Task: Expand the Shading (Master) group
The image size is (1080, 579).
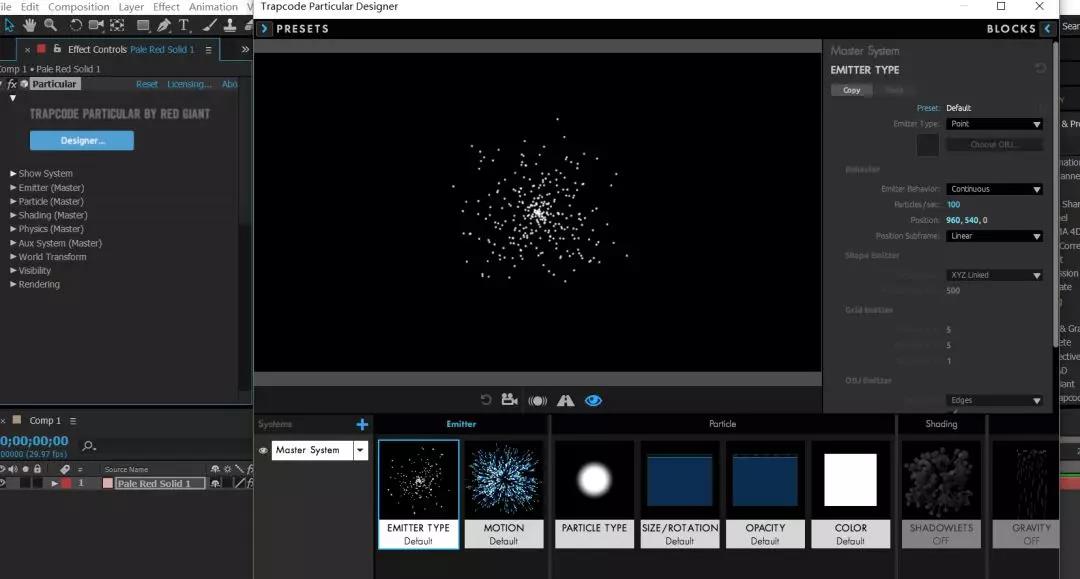Action: (13, 215)
